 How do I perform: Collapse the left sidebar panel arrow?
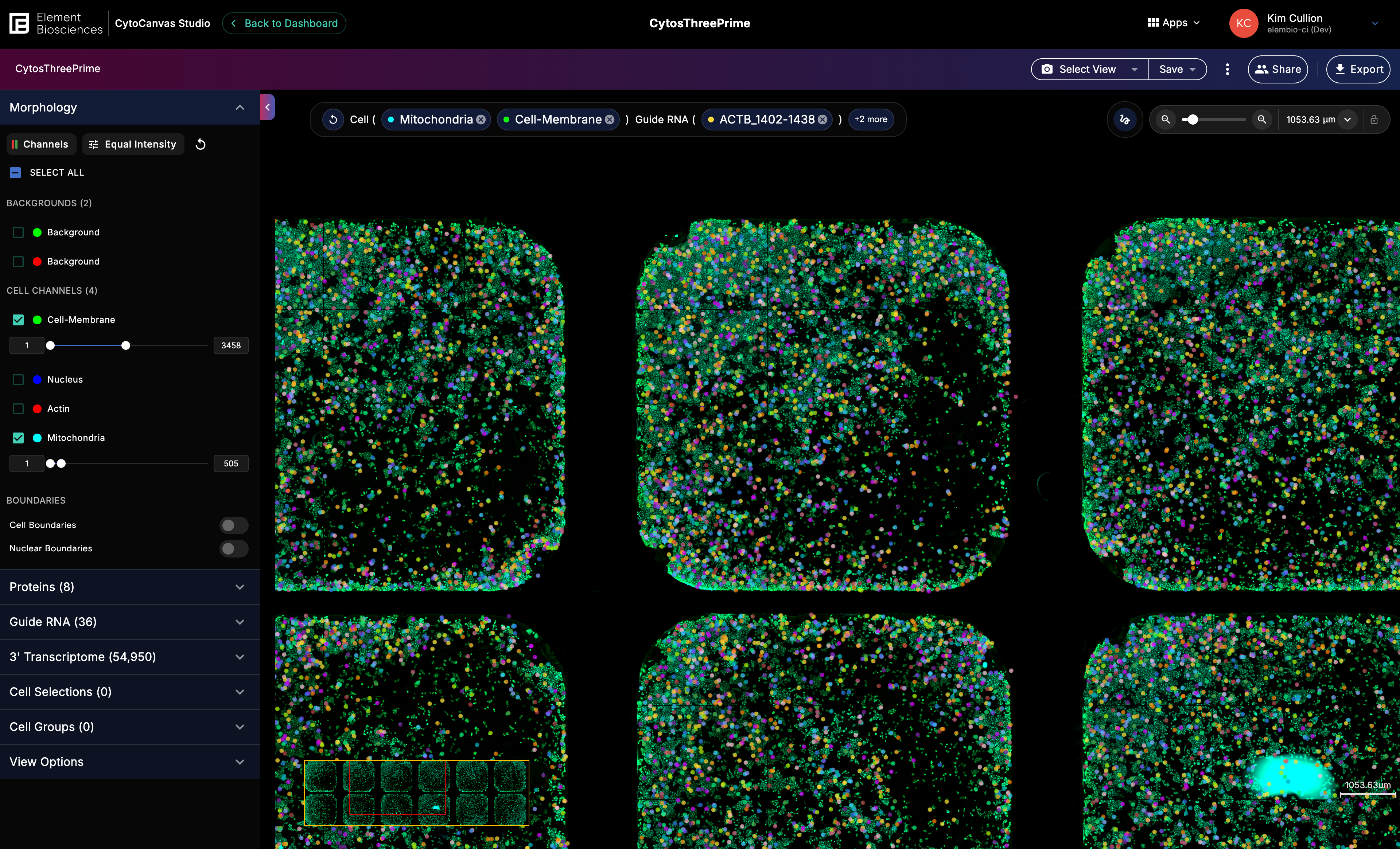268,107
